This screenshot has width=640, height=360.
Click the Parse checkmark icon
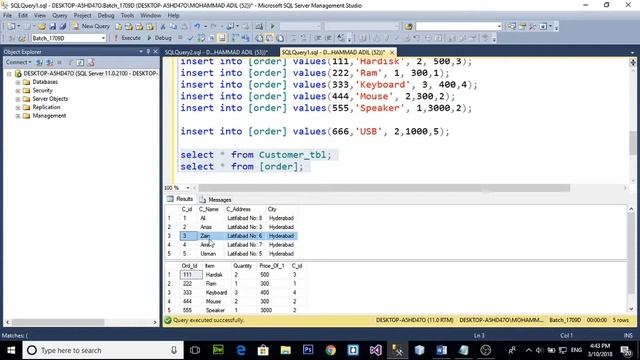coord(190,38)
